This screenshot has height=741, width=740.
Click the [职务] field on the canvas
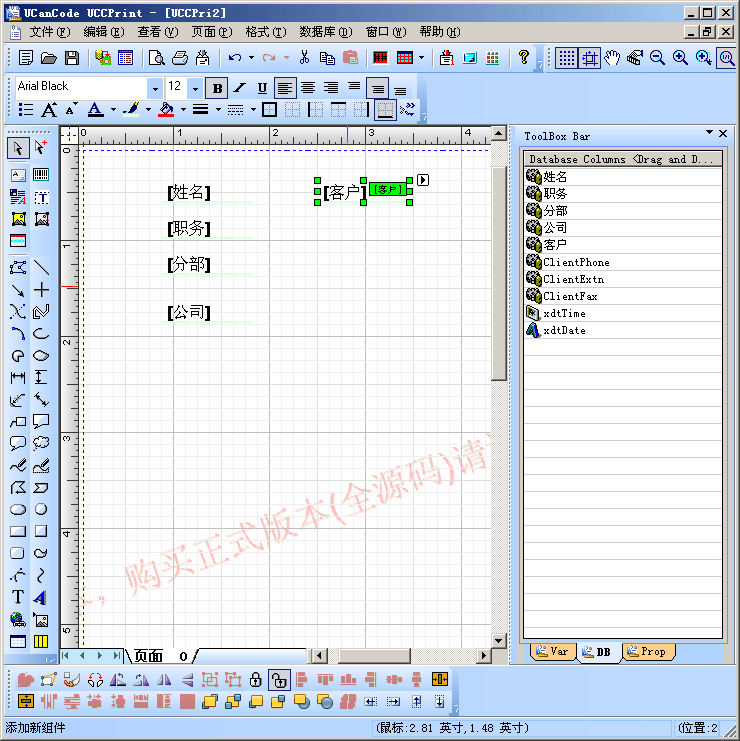coord(189,228)
